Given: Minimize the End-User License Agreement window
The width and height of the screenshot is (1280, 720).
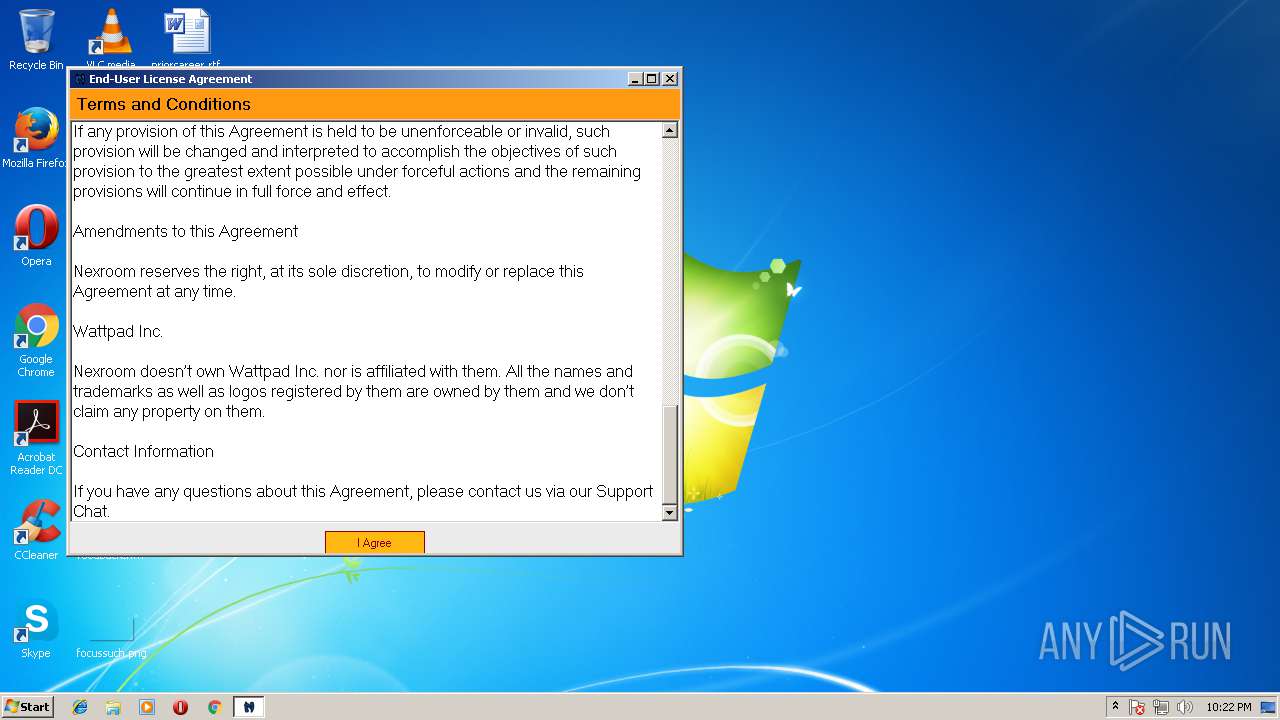Looking at the screenshot, I should (x=635, y=79).
